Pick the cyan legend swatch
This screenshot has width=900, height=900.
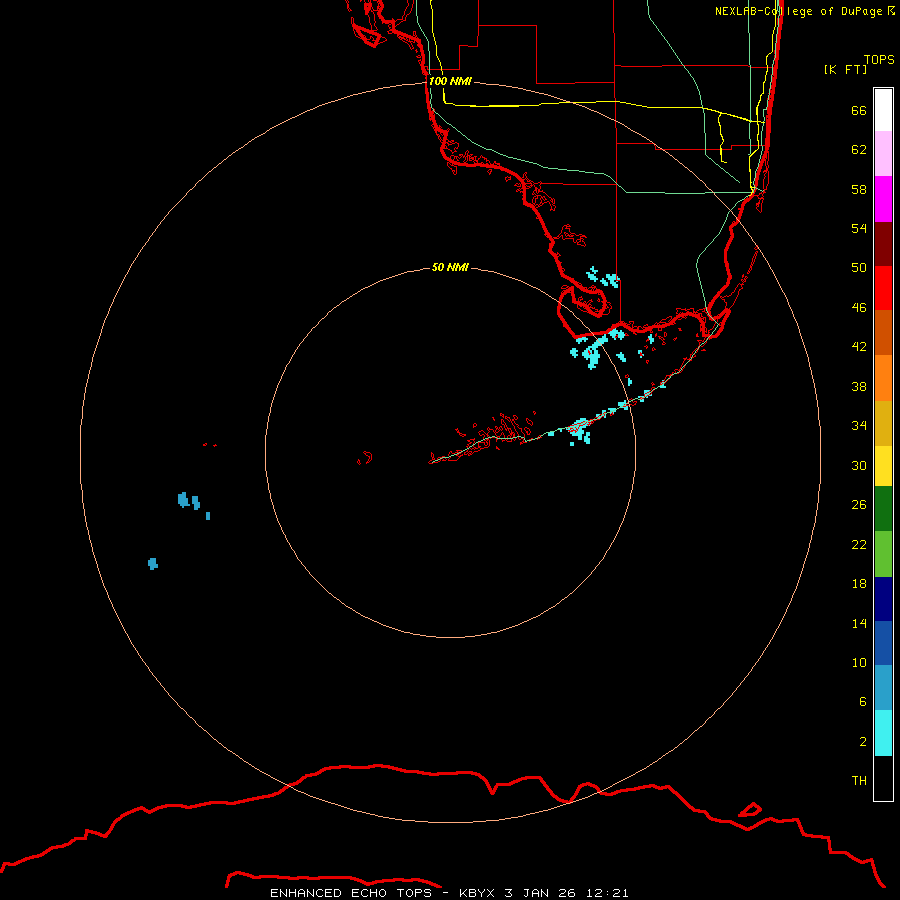[883, 733]
